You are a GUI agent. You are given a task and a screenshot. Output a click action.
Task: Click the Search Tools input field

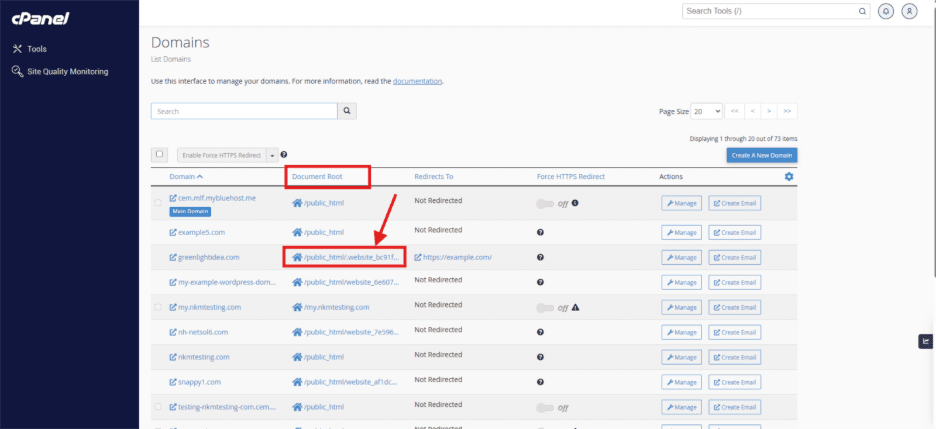(x=770, y=11)
